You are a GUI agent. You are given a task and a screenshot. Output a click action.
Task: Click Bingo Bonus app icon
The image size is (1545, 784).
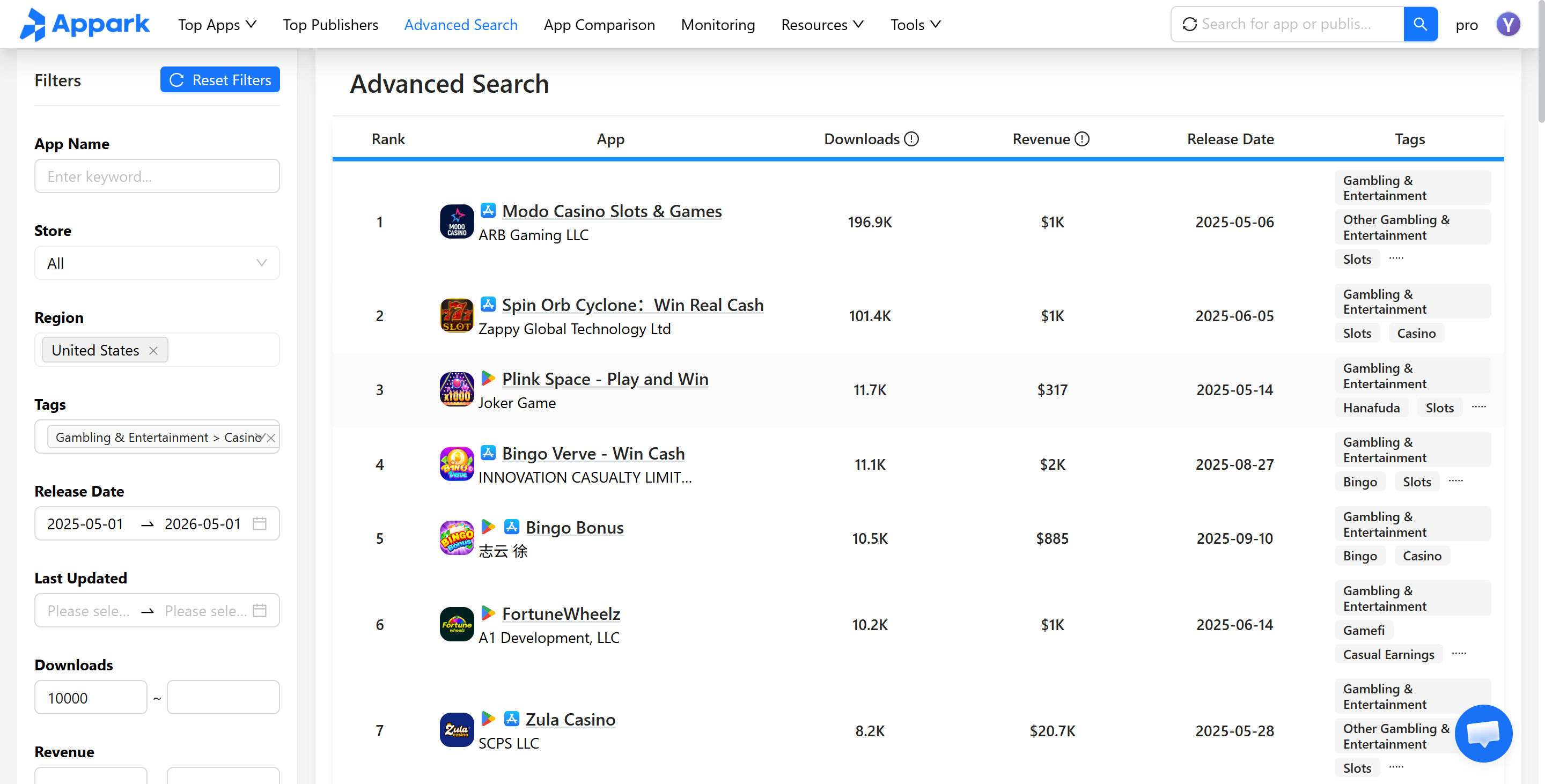pos(457,538)
